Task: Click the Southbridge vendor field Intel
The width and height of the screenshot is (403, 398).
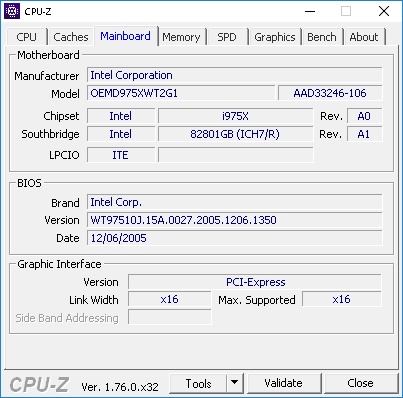Action: tap(121, 134)
